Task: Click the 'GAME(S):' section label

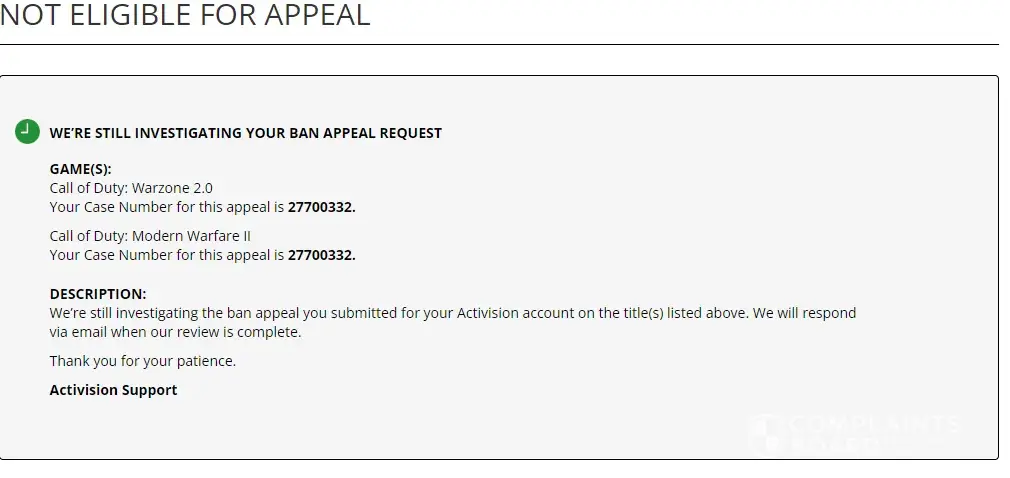Action: (80, 169)
